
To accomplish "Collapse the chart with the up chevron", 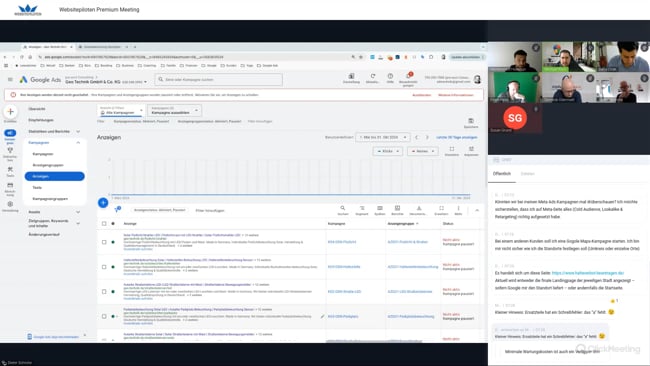I will (x=477, y=211).
